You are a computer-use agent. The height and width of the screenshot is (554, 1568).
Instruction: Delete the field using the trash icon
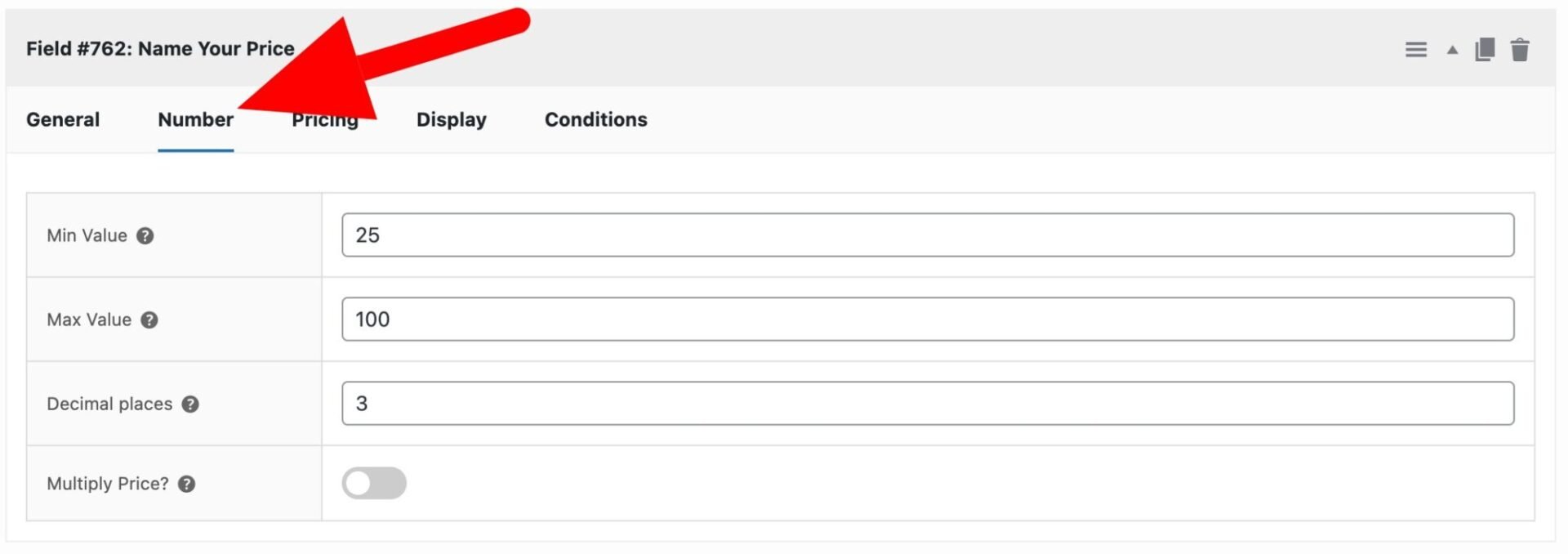point(1521,49)
